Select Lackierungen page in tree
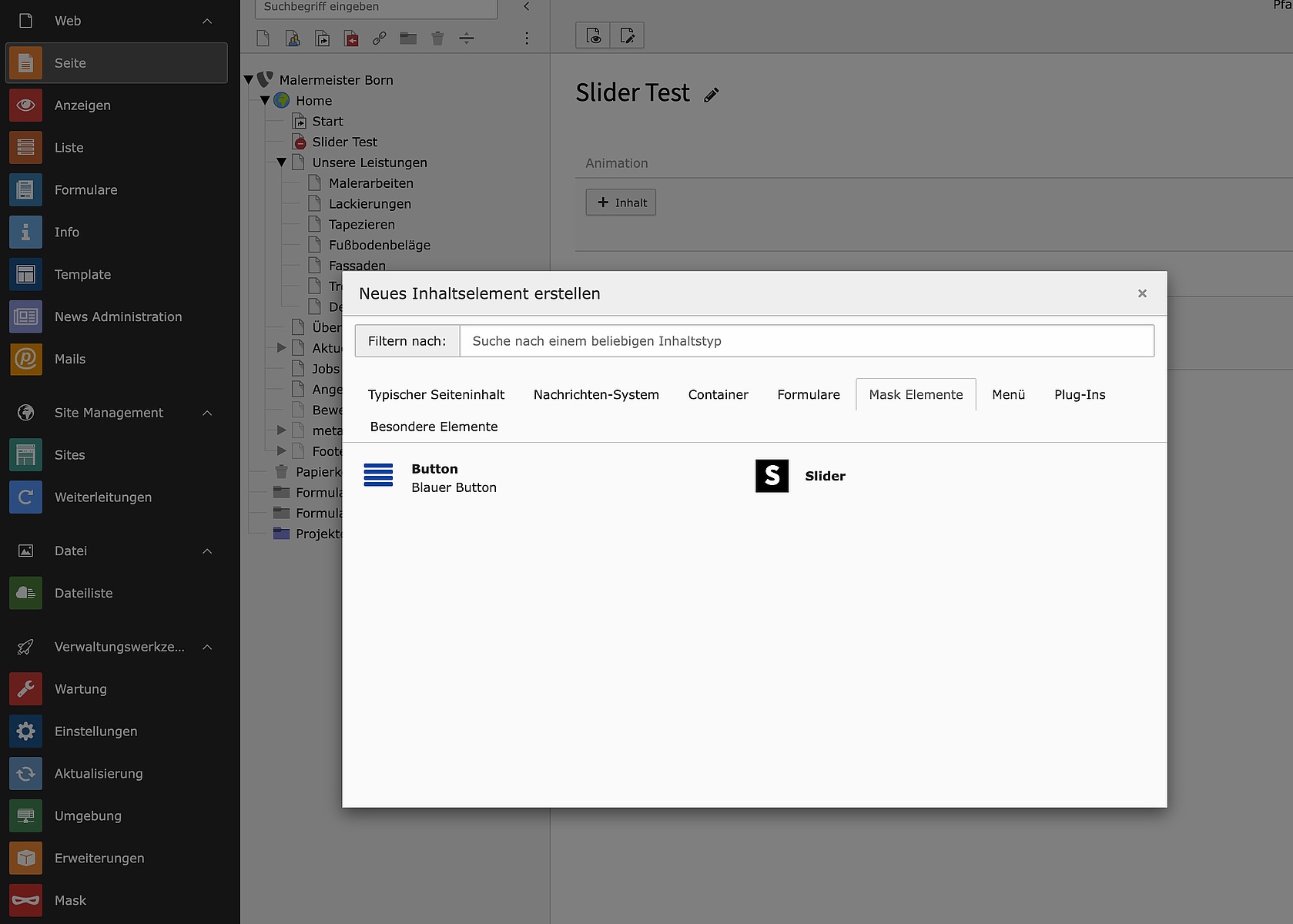 370,204
